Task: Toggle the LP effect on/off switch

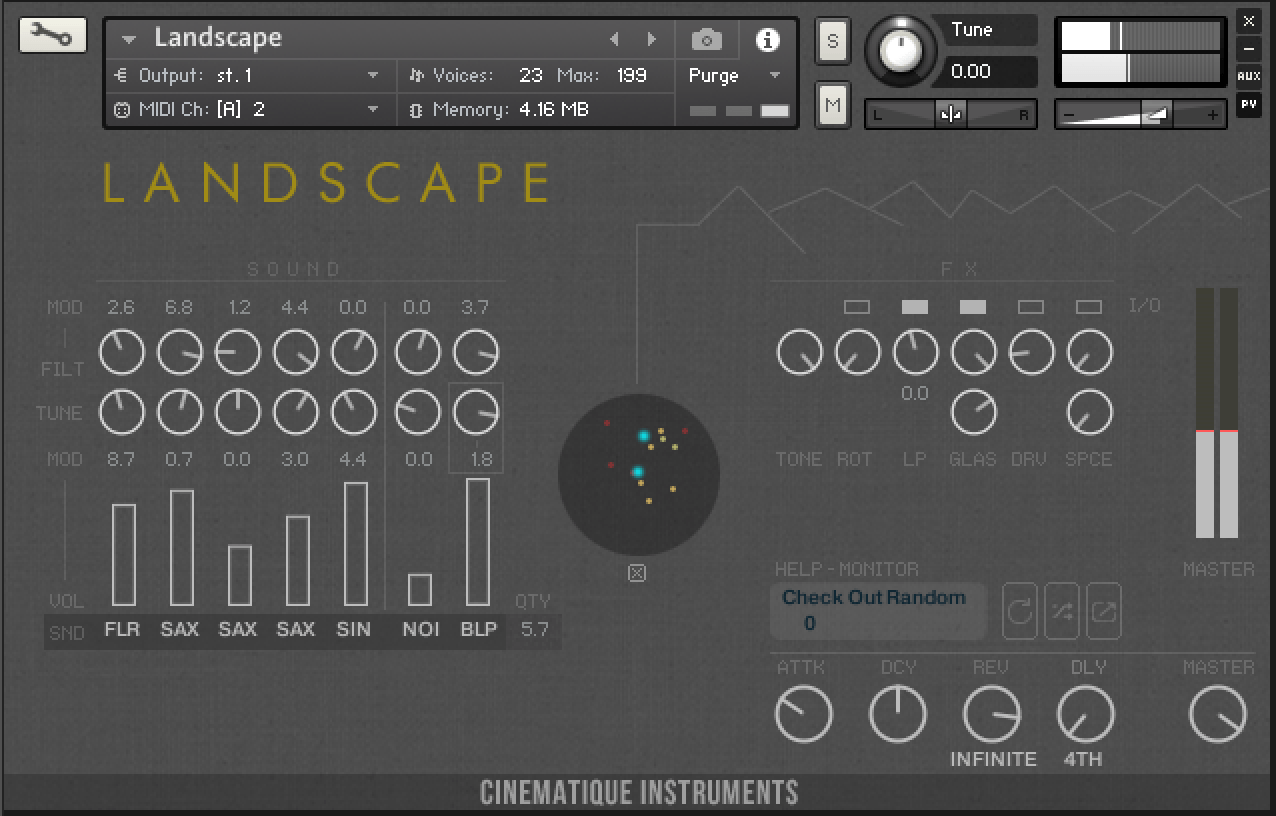Action: pyautogui.click(x=915, y=307)
